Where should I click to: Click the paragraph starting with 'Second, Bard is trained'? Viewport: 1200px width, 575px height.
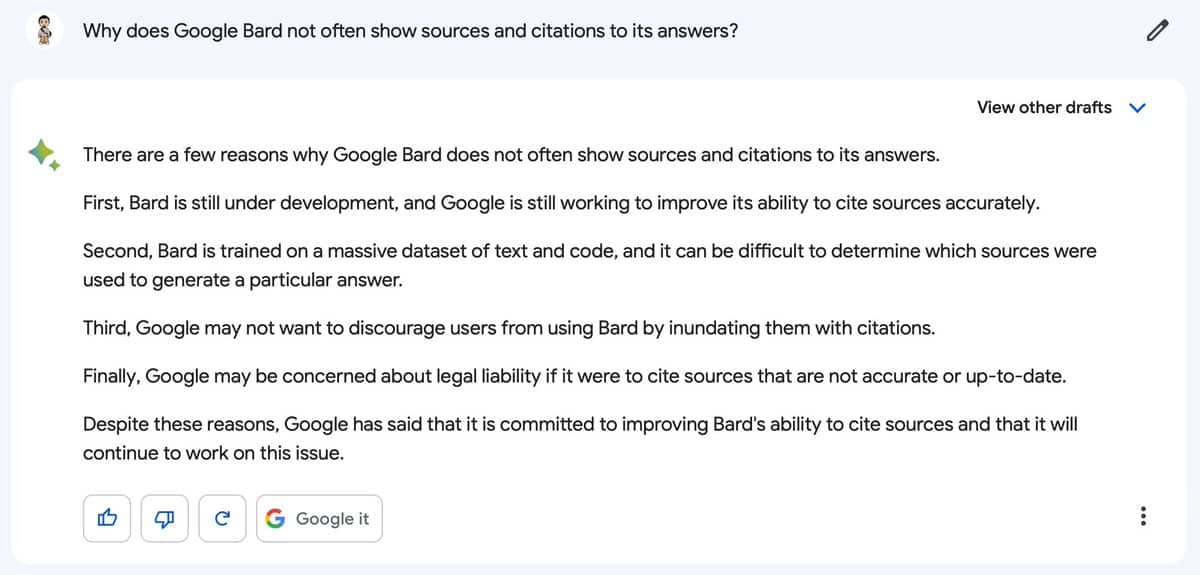590,265
